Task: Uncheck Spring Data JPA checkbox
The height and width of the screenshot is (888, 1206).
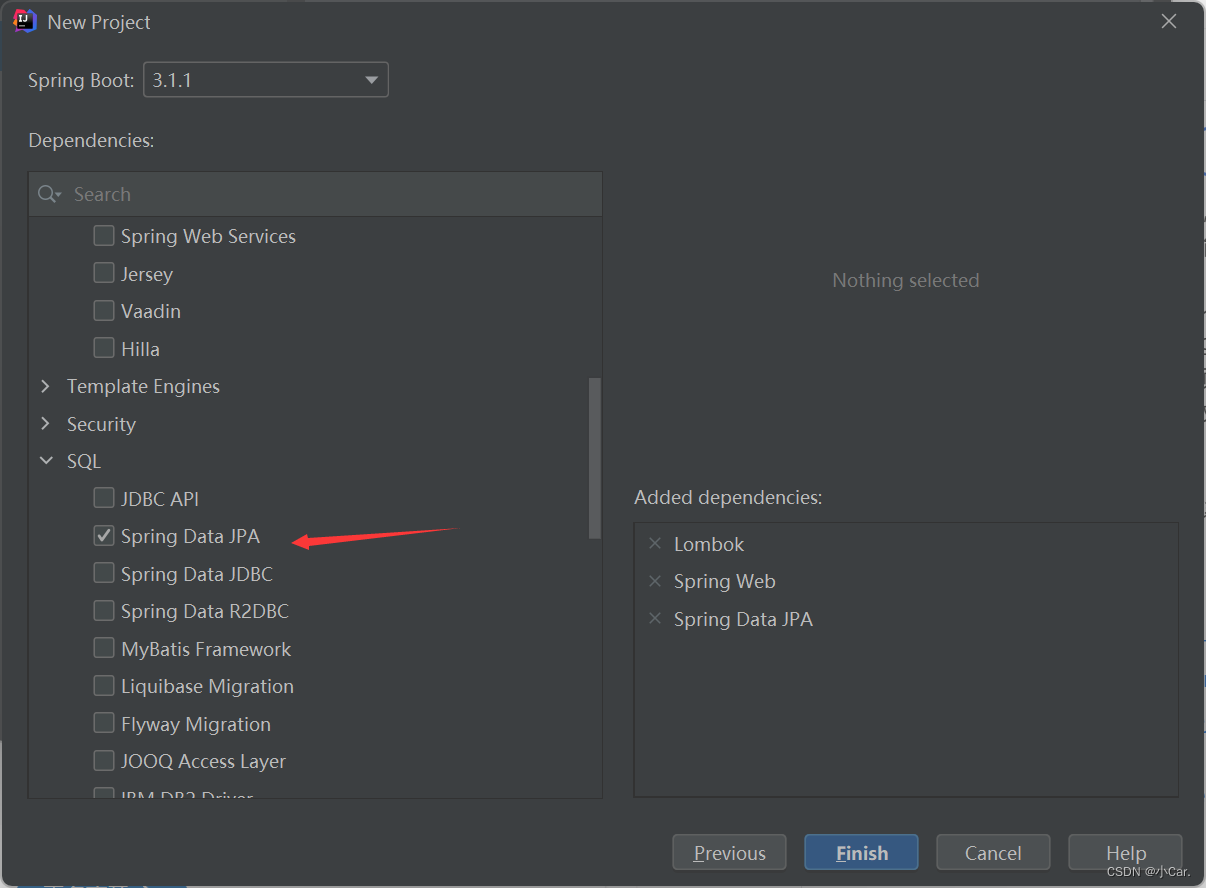Action: click(104, 536)
